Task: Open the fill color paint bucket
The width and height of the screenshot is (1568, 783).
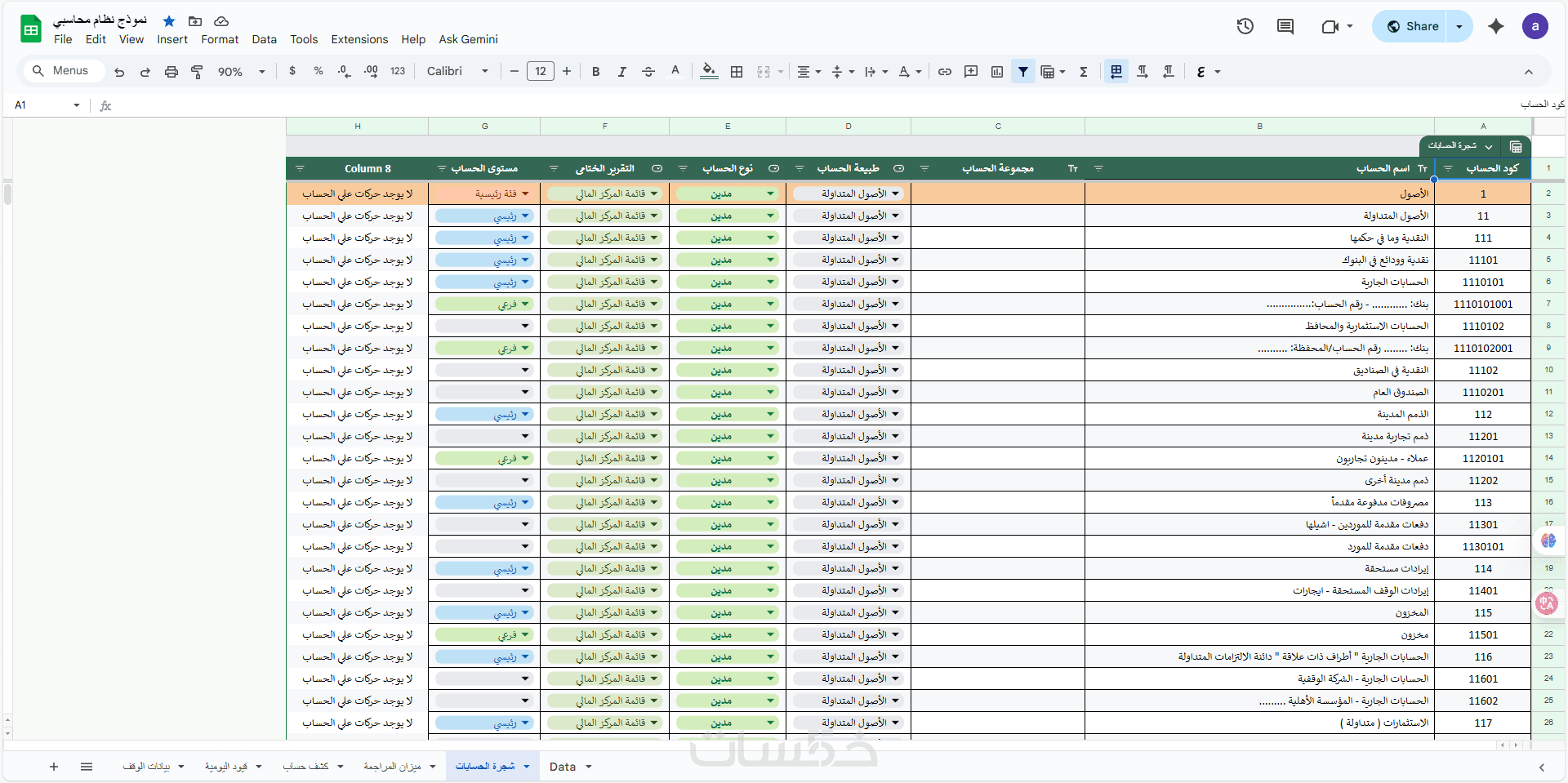Action: [709, 72]
